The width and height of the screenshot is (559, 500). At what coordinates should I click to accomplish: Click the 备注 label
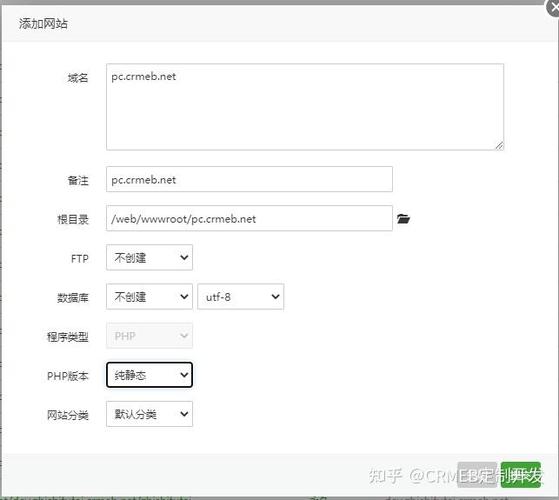[78, 180]
